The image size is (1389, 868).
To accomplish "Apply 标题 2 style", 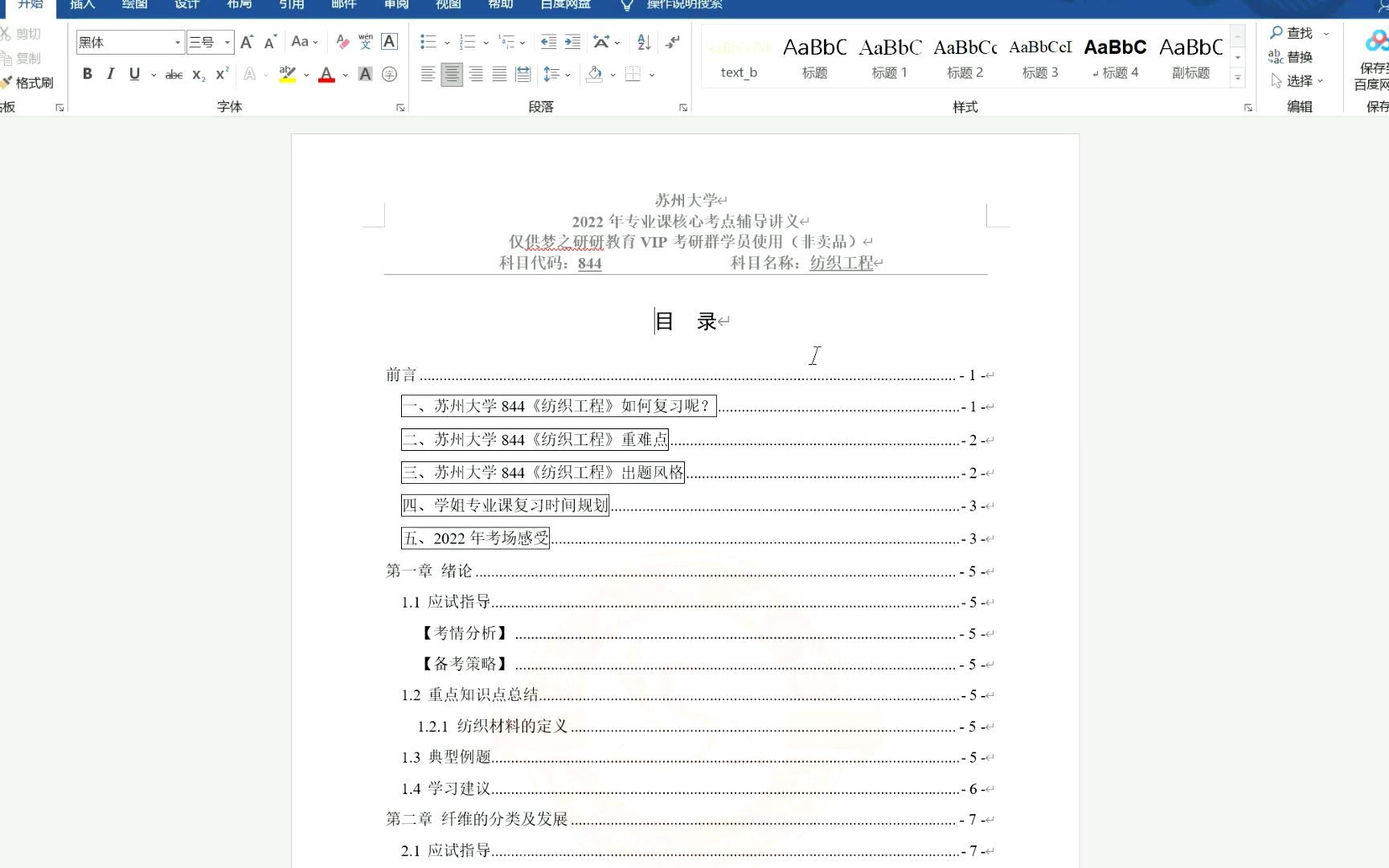I will (965, 58).
